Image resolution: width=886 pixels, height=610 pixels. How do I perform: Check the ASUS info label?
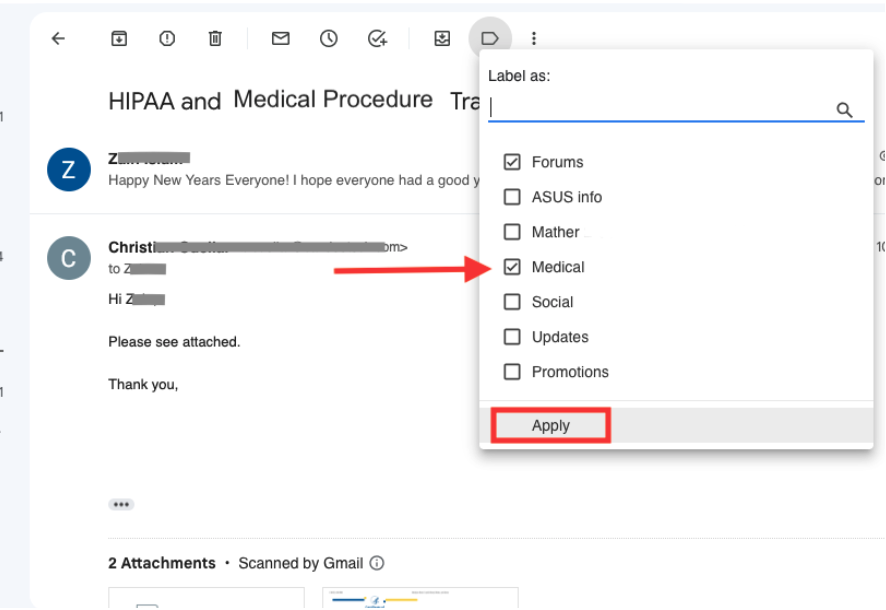click(x=512, y=197)
